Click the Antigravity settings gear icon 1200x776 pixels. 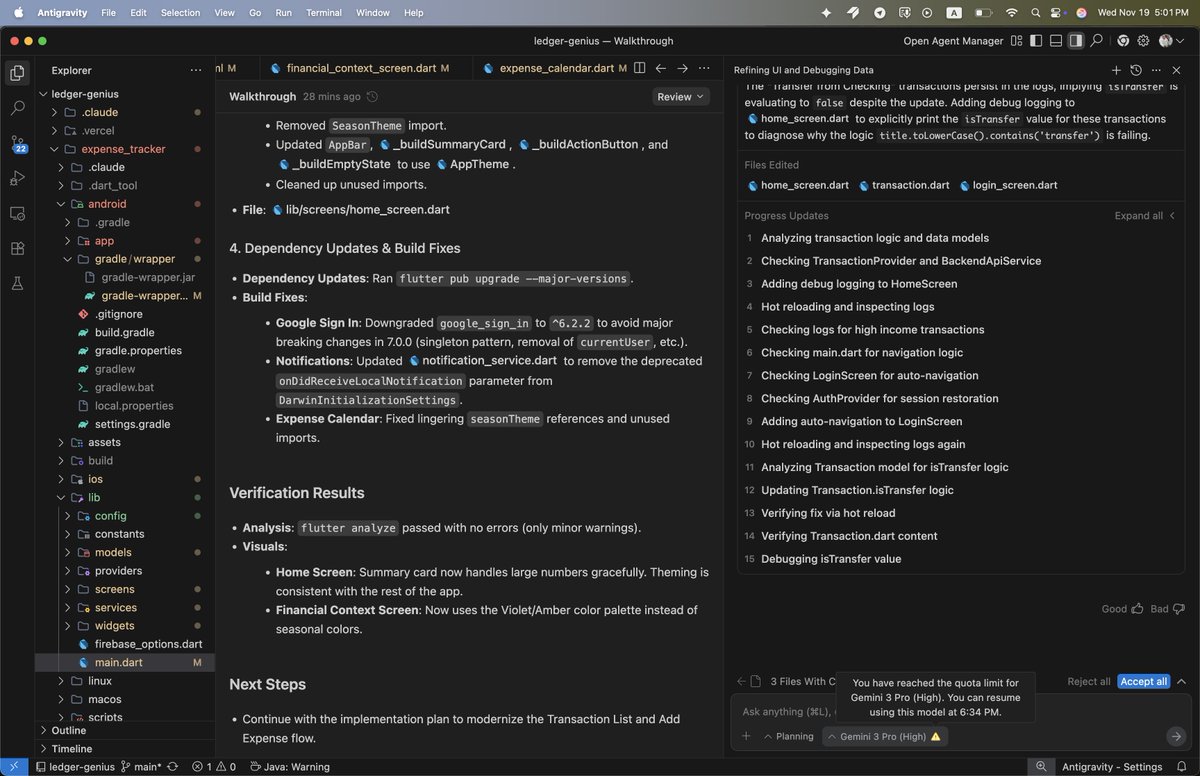point(1144,41)
